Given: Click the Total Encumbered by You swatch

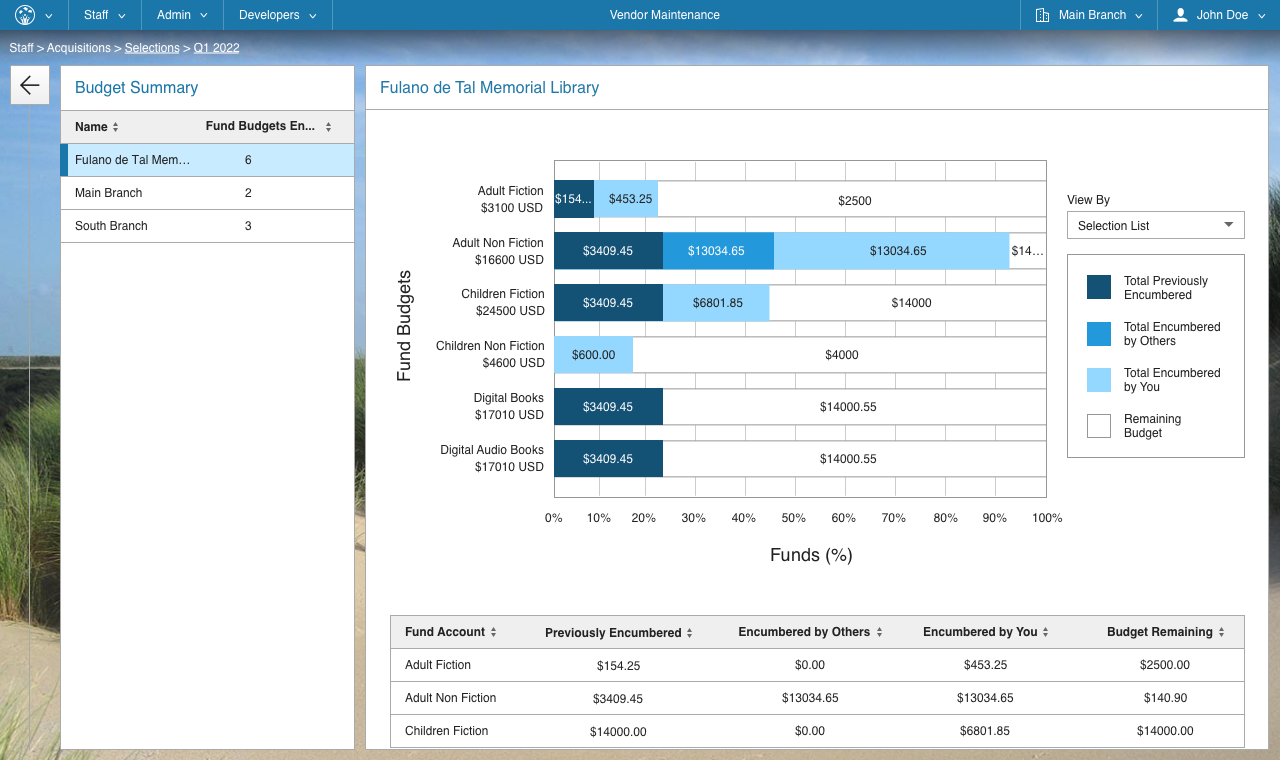Looking at the screenshot, I should coord(1099,380).
